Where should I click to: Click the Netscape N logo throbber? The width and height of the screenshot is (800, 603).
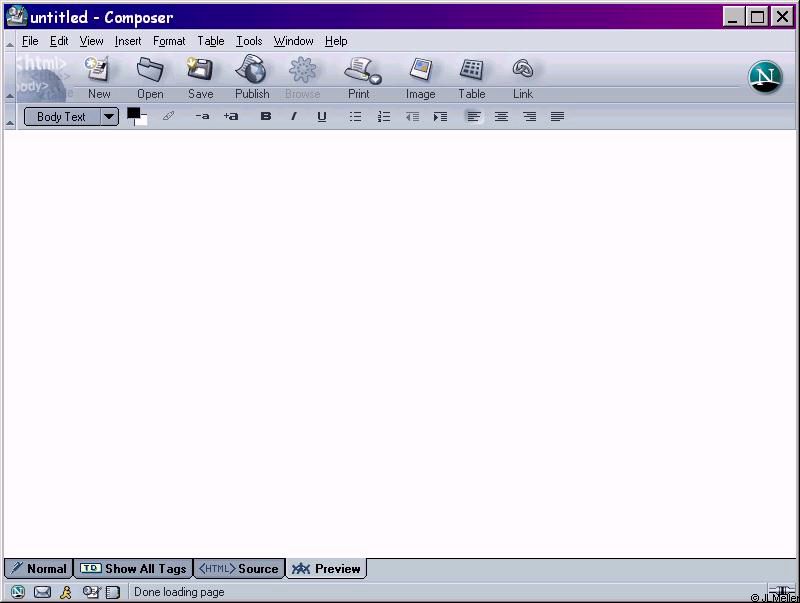coord(765,77)
